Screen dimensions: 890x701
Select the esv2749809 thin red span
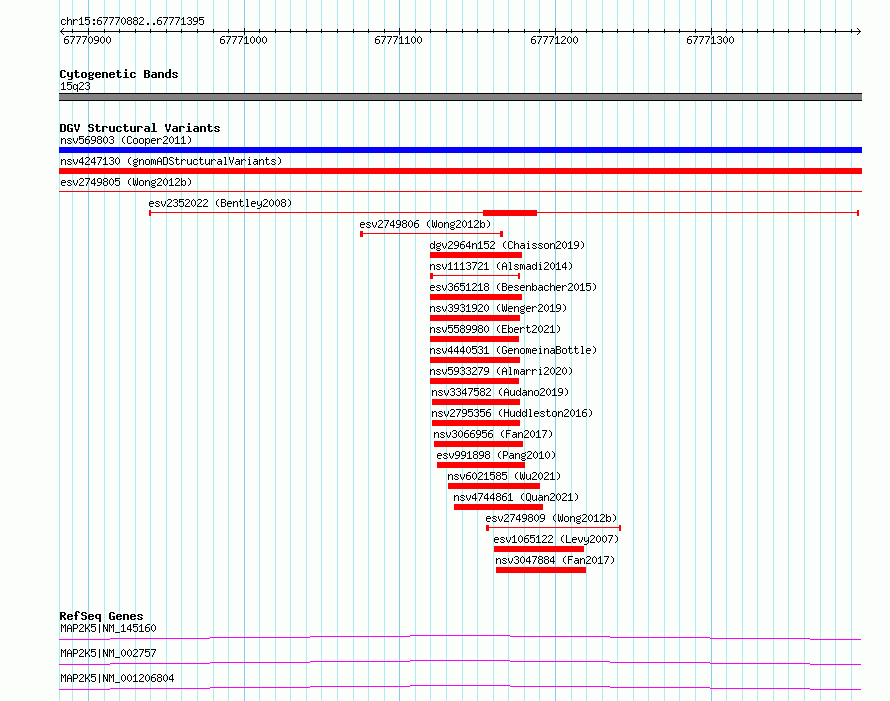[x=553, y=528]
